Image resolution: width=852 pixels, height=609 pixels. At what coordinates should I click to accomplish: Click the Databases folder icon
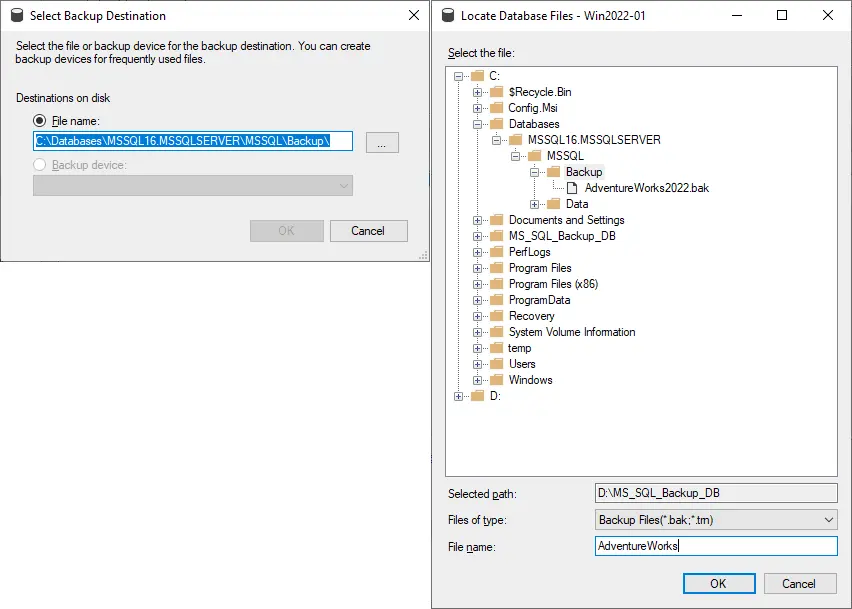point(497,124)
